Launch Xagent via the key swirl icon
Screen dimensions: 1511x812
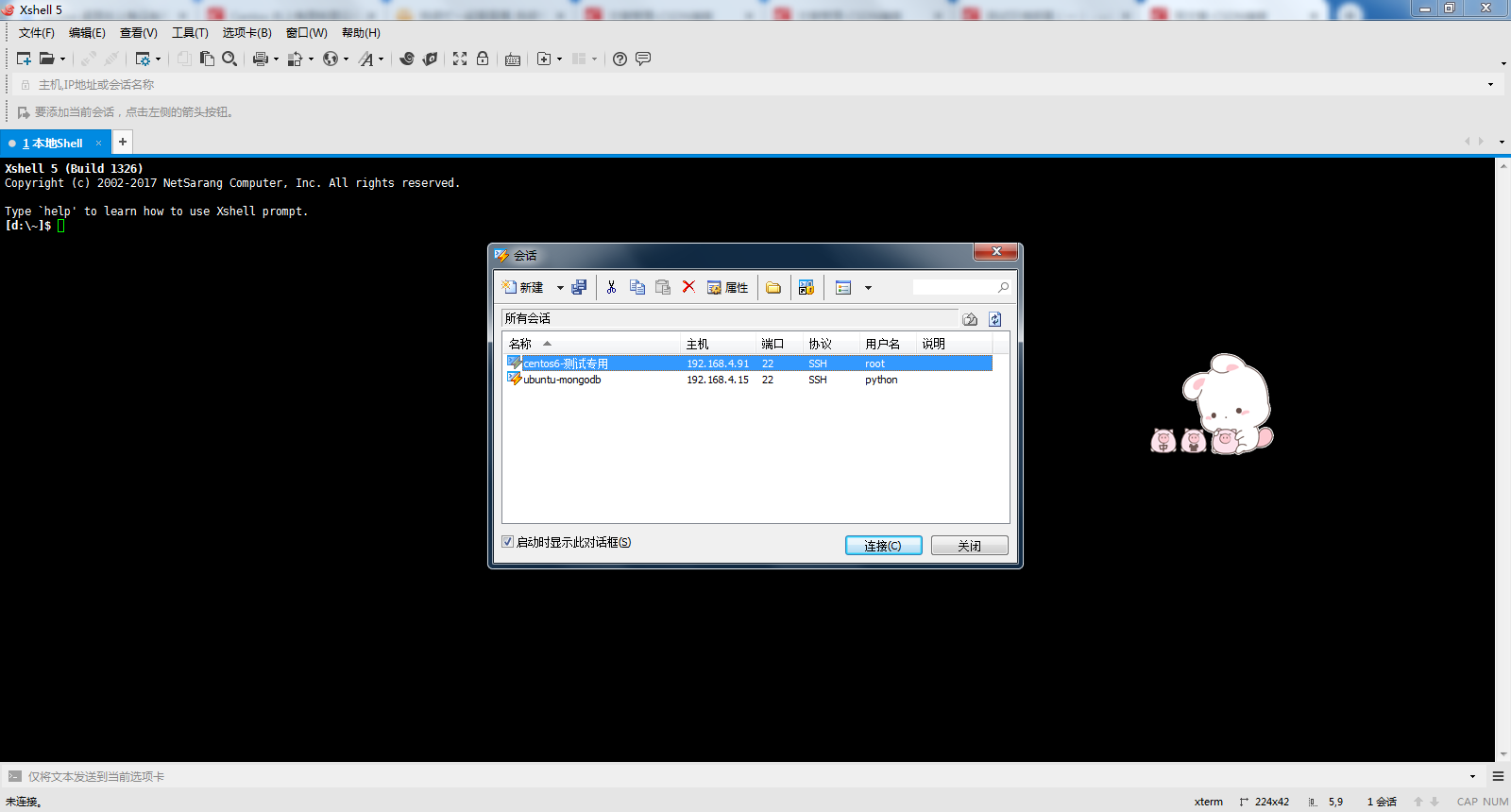pos(430,59)
